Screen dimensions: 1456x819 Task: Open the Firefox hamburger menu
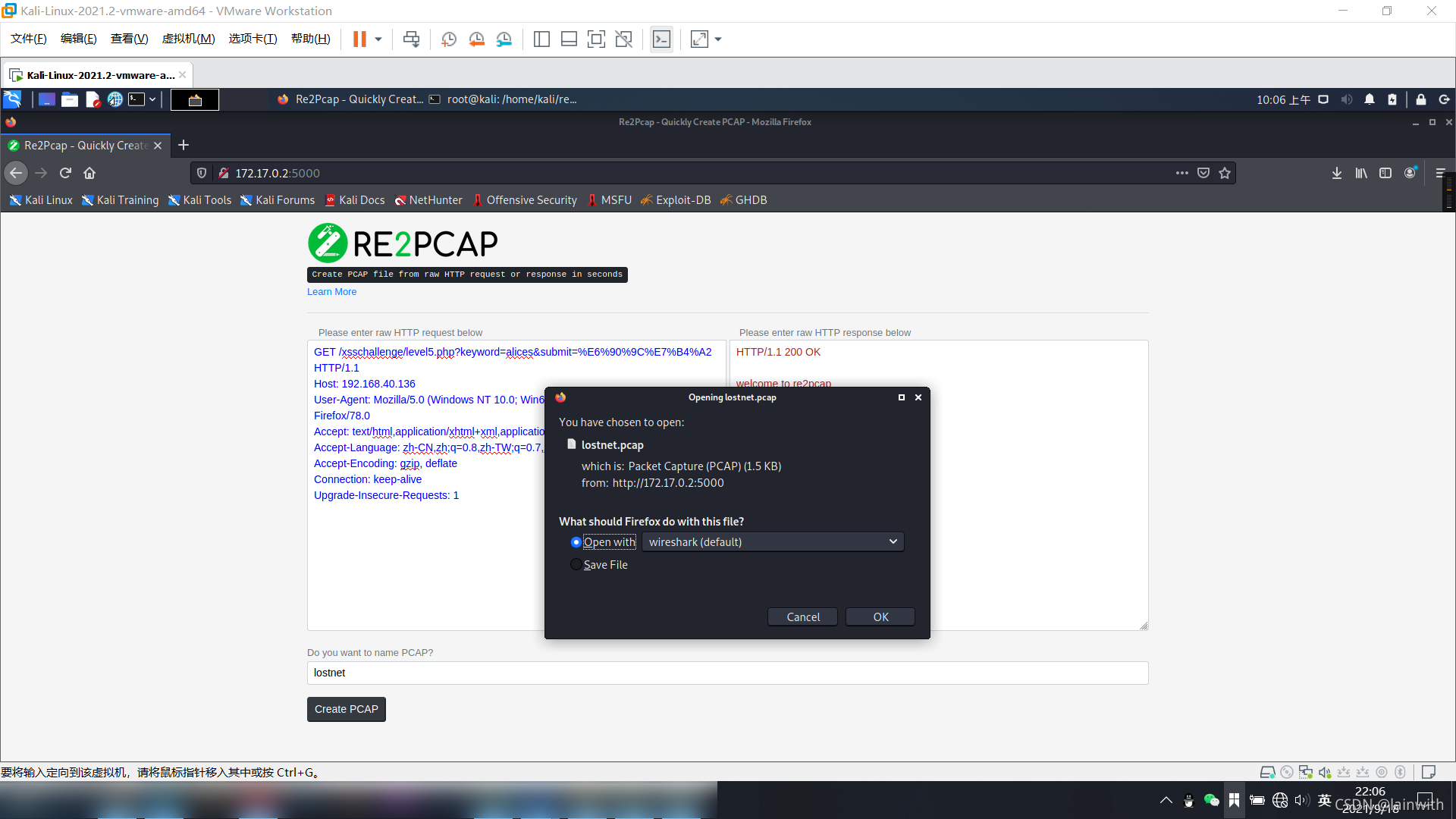pos(1440,173)
